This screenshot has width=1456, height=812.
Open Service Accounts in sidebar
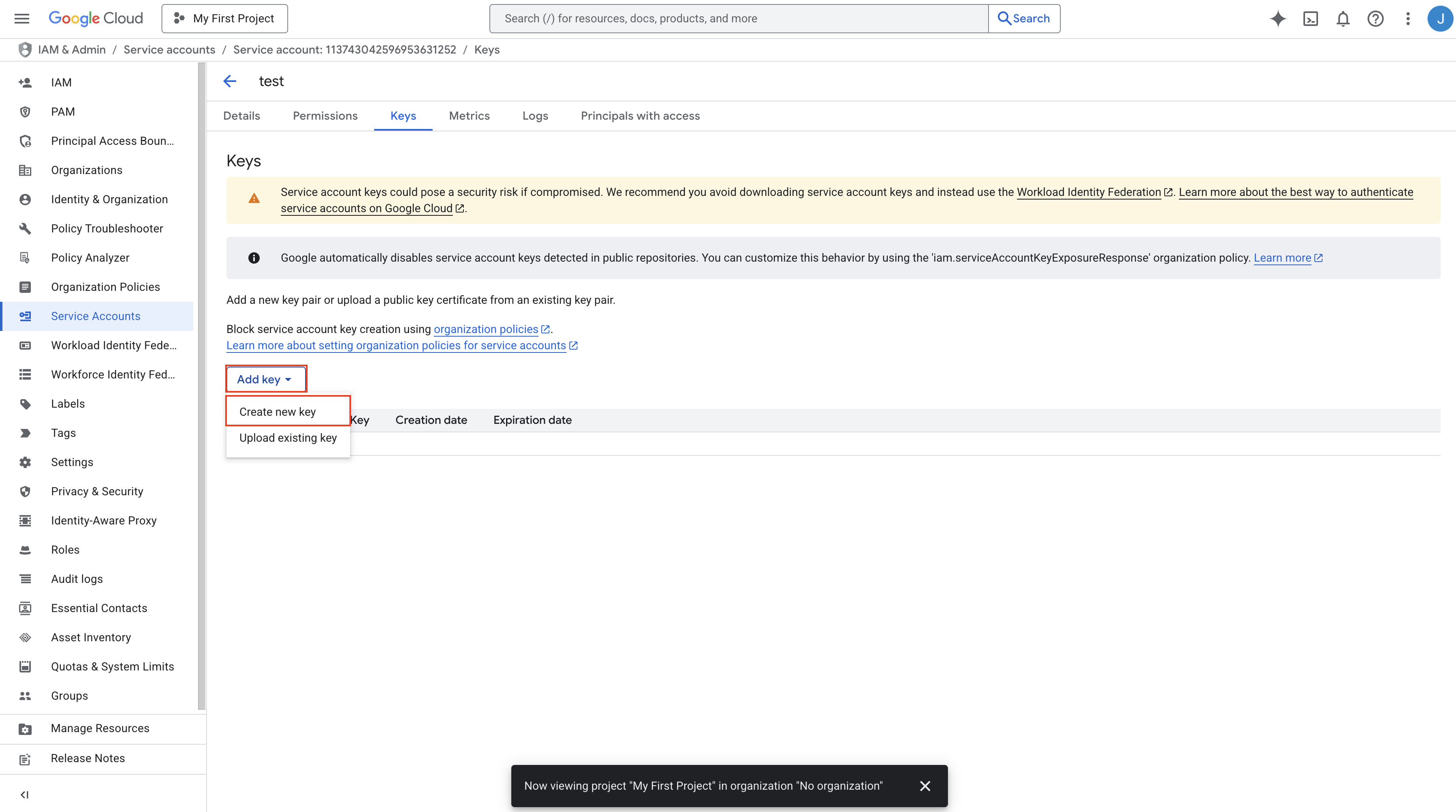97,316
